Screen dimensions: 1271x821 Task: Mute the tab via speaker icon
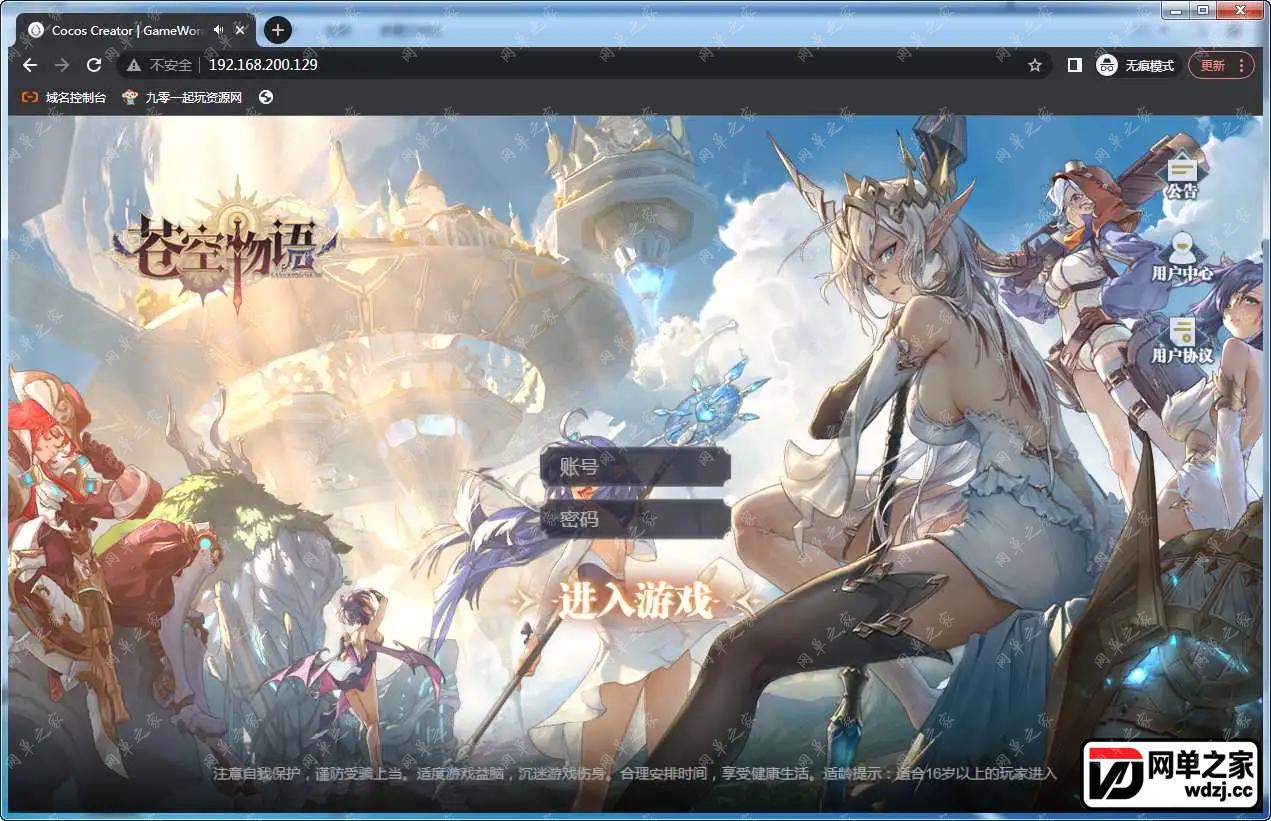click(219, 30)
